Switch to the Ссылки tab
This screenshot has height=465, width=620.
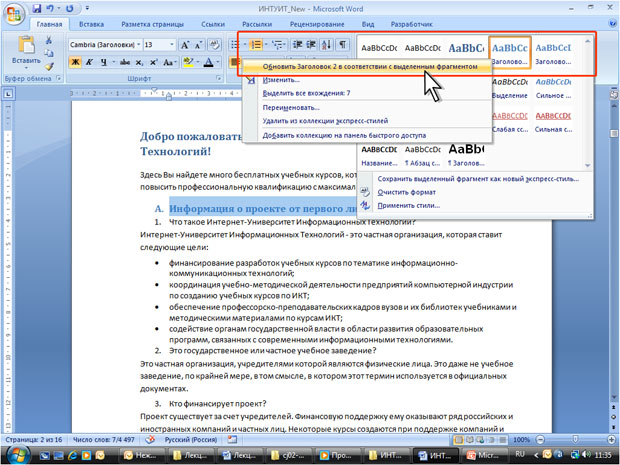[x=213, y=24]
